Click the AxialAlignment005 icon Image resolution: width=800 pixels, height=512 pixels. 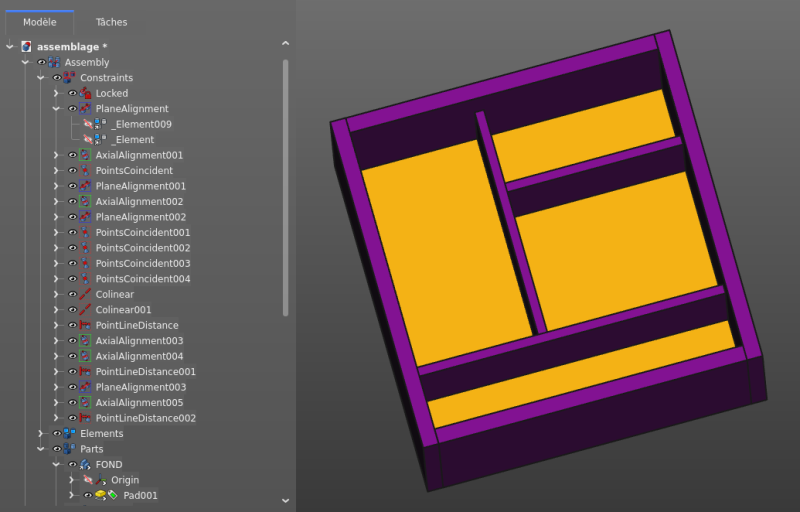(x=85, y=402)
